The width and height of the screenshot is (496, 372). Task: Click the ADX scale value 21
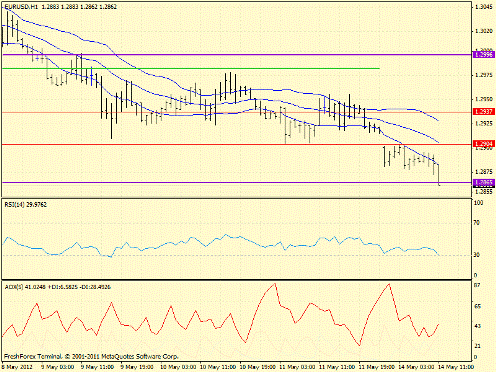point(477,346)
